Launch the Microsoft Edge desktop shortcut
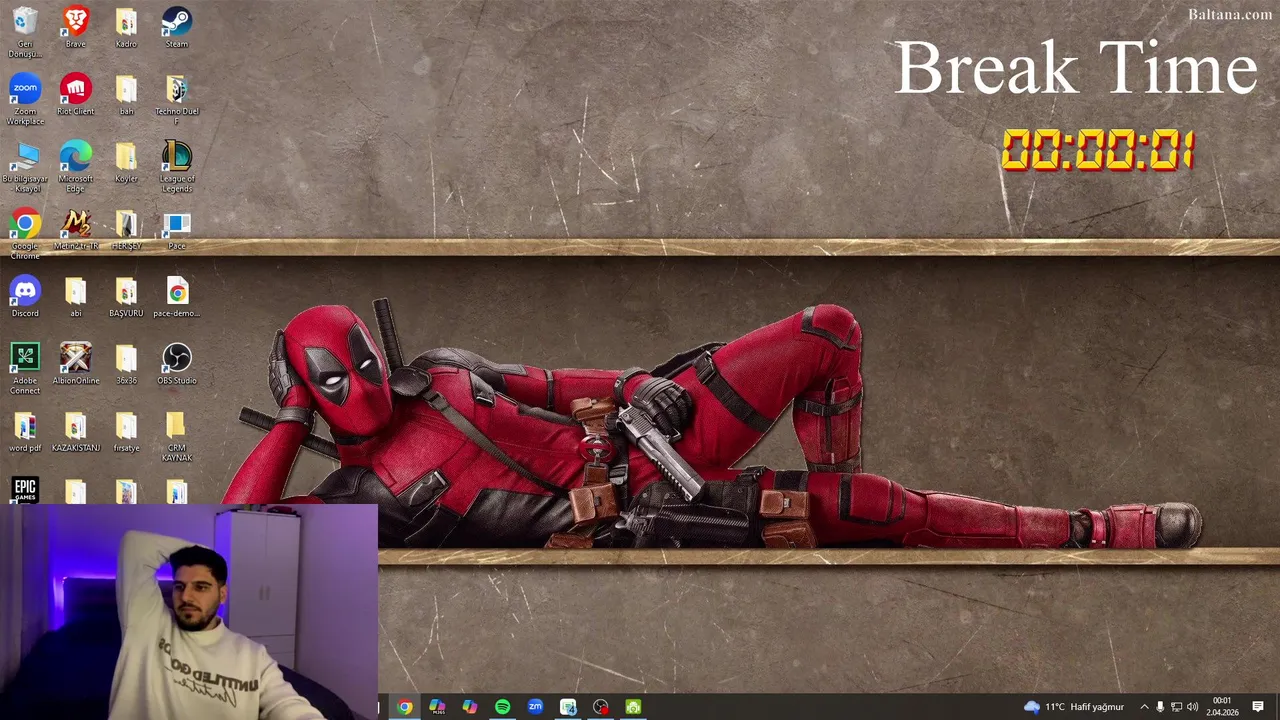Screen dimensions: 1280x720 [x=76, y=167]
